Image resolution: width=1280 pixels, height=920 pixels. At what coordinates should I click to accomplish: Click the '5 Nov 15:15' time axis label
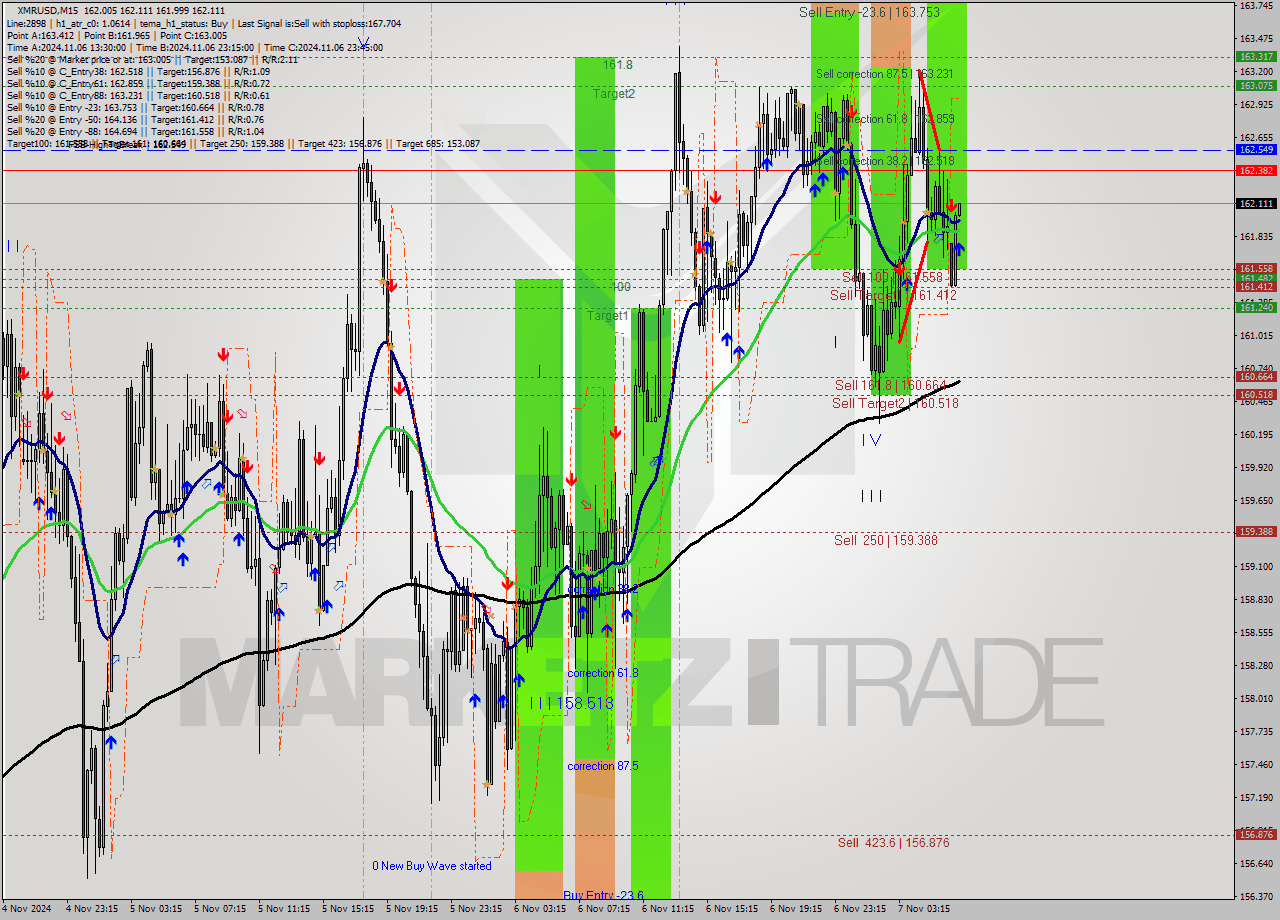(348, 909)
